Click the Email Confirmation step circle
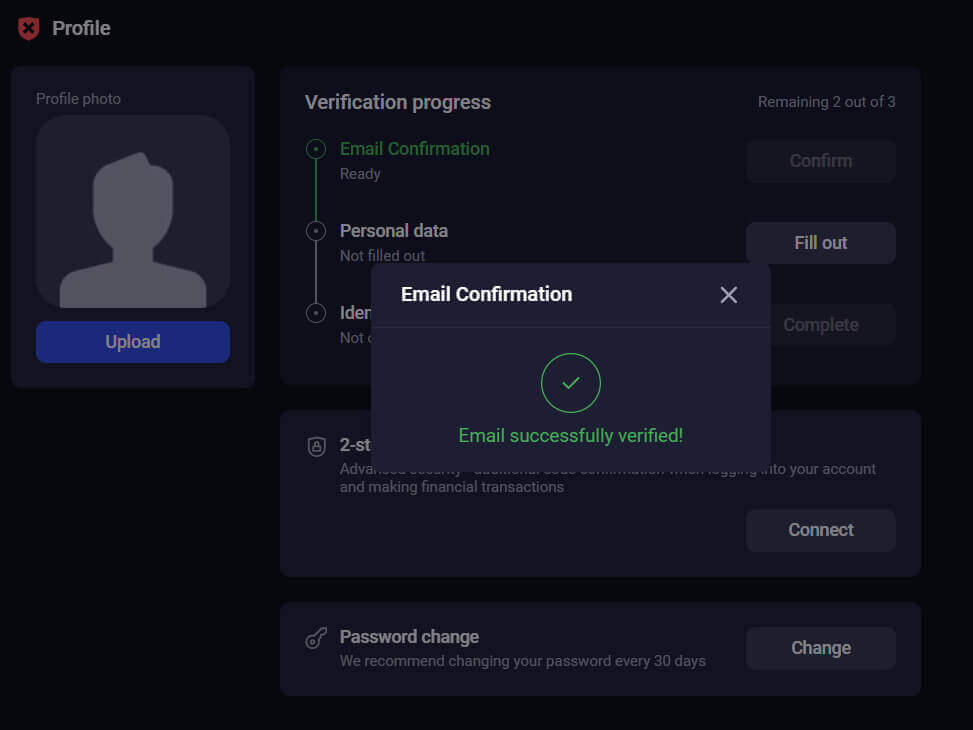Screen dimensions: 973x730 click(x=316, y=149)
